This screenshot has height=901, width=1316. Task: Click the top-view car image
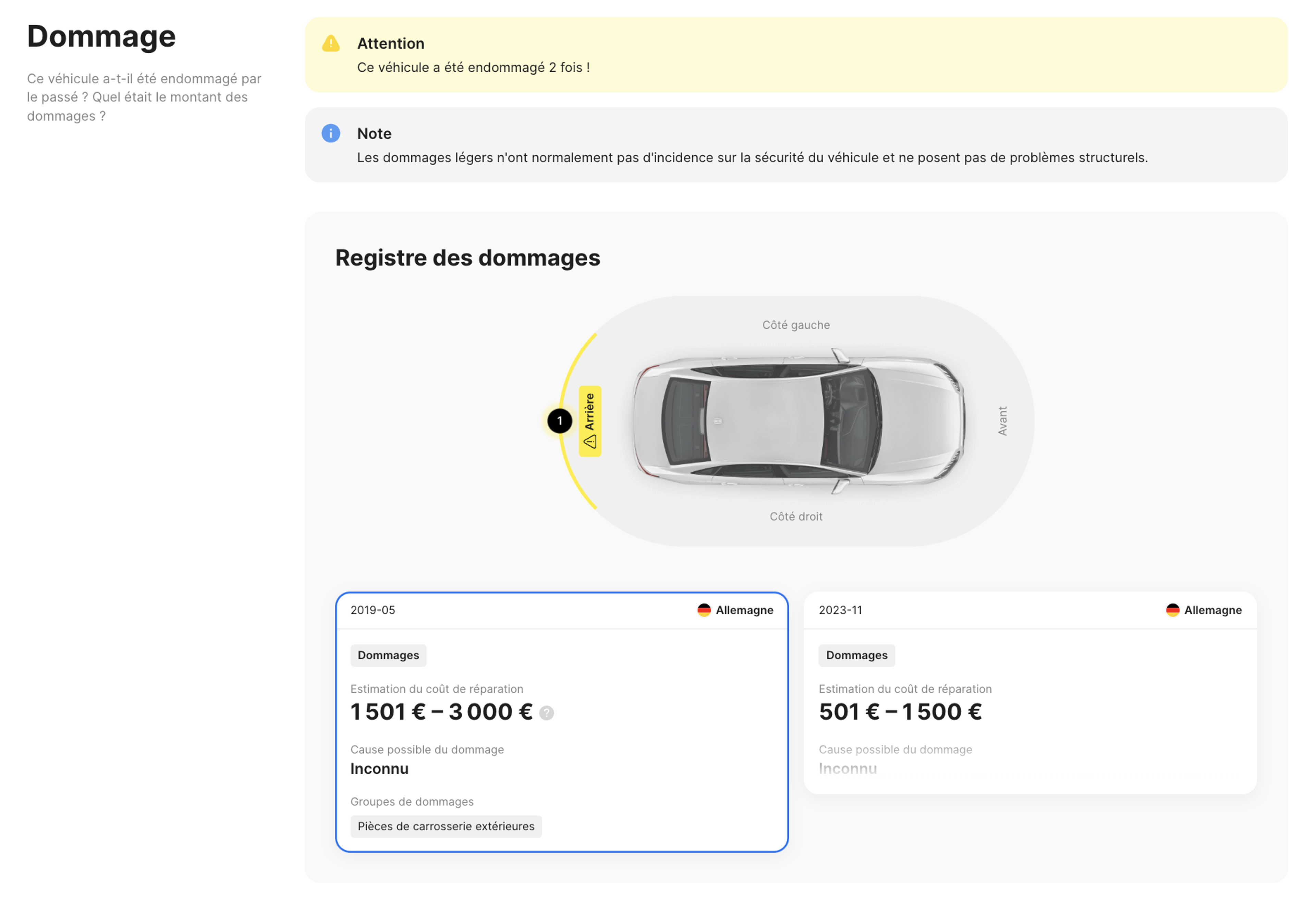tap(799, 421)
